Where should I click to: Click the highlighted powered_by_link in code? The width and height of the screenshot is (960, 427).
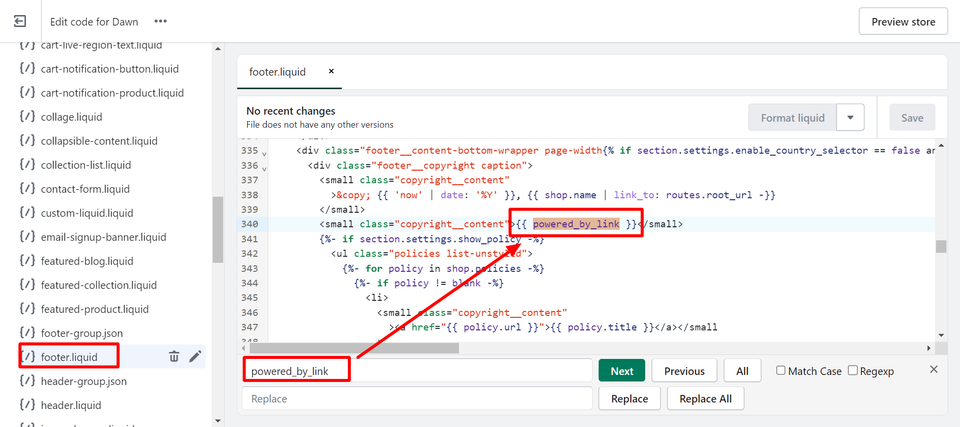pos(576,224)
